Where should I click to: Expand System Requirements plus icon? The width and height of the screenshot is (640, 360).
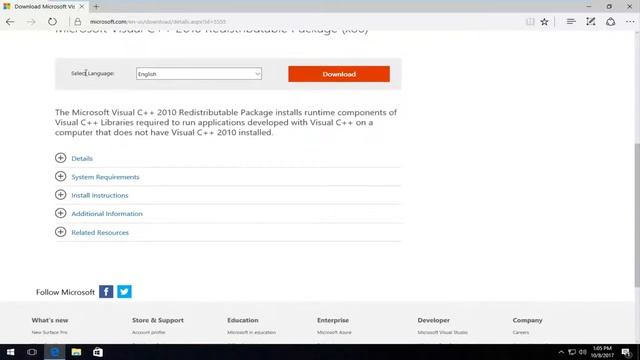pyautogui.click(x=60, y=176)
